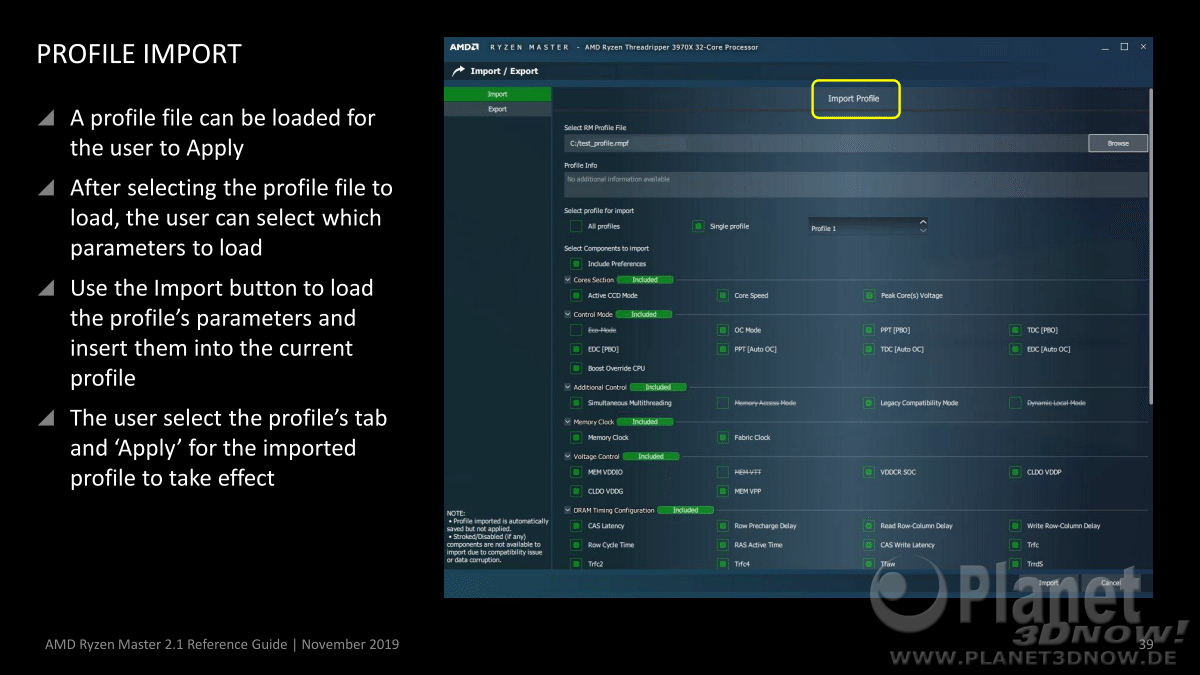The width and height of the screenshot is (1200, 675).
Task: Toggle the Row Precharge Delay checkbox
Action: tap(723, 526)
